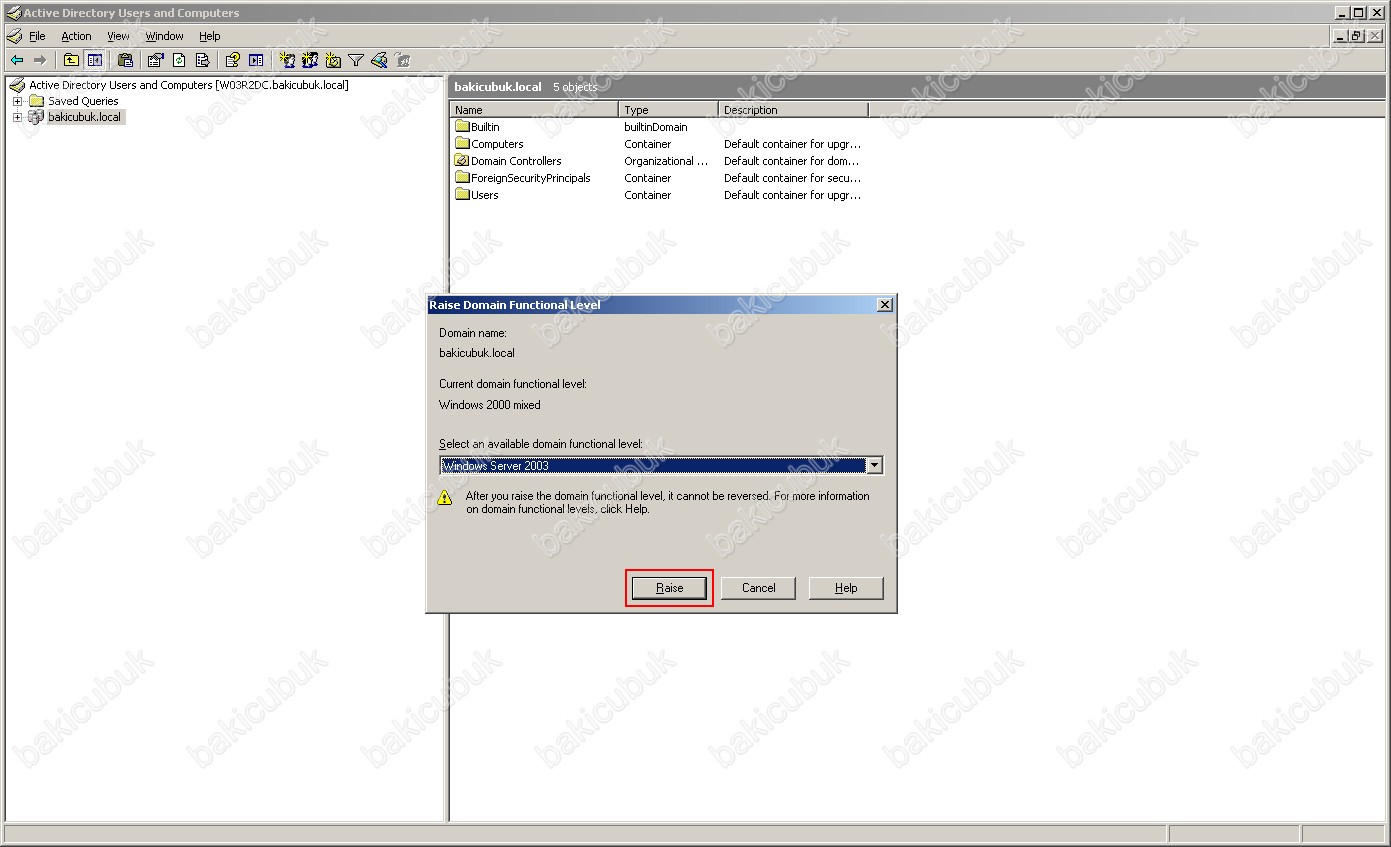Click the Domain Controllers OU icon
The width and height of the screenshot is (1391, 847).
click(x=462, y=161)
